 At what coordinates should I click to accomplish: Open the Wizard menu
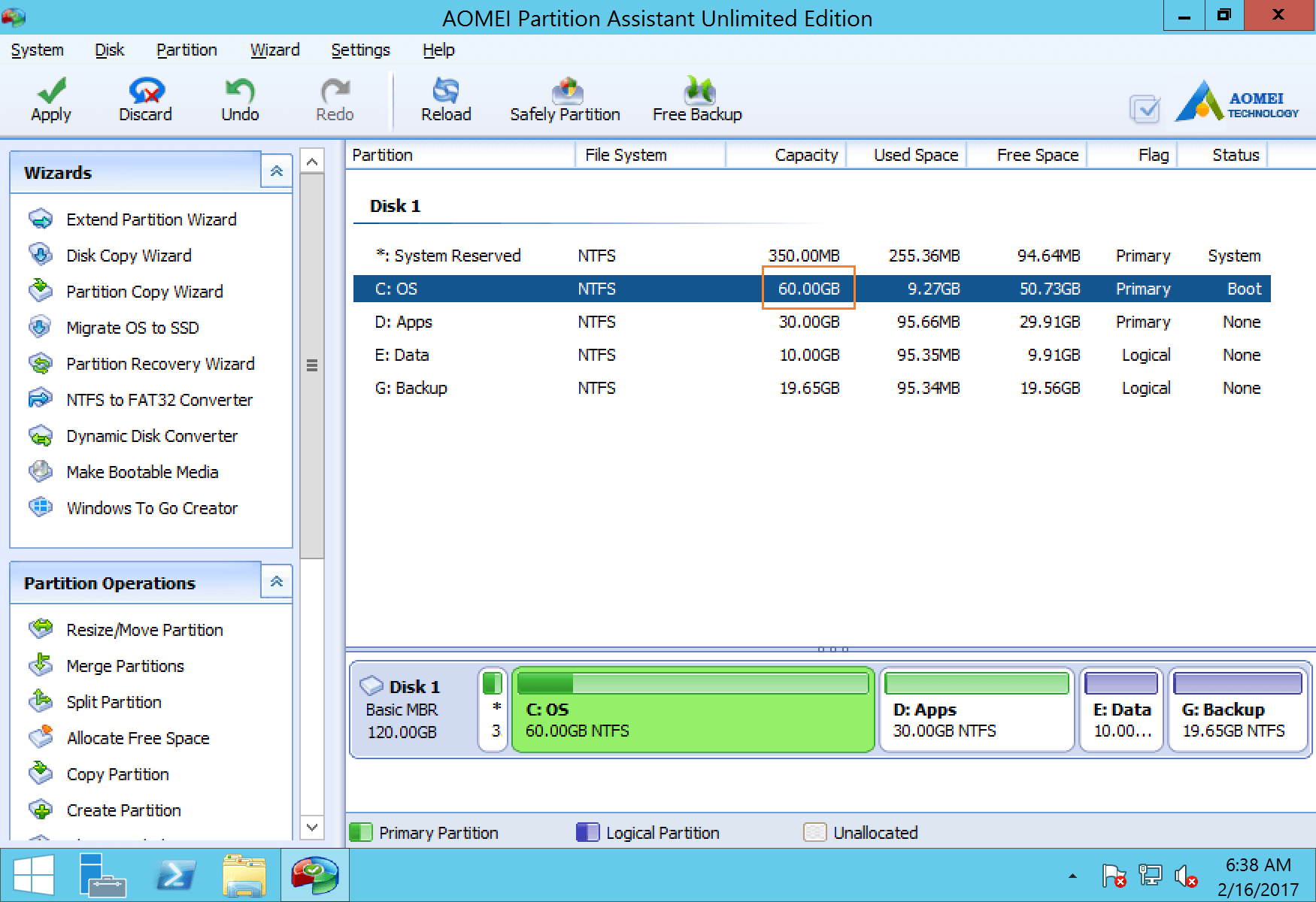[274, 50]
